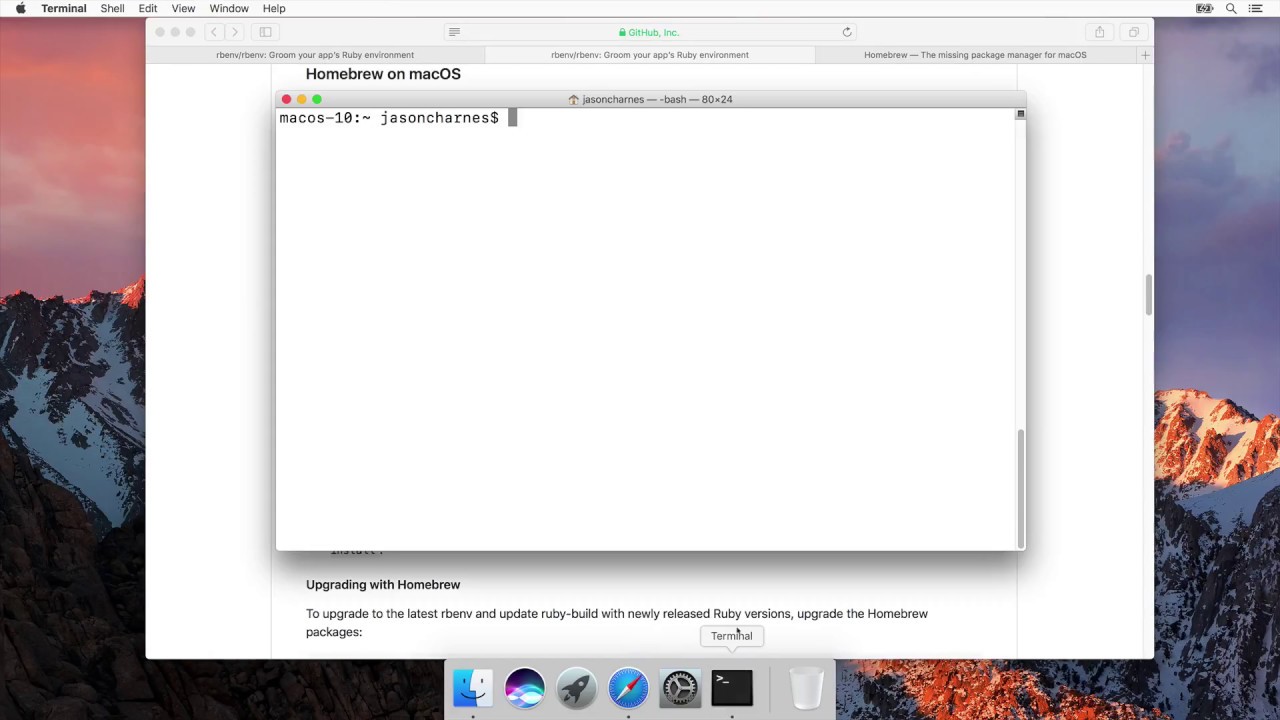Click Safari's forward navigation arrow
Screen dimensions: 1280x720
235,32
